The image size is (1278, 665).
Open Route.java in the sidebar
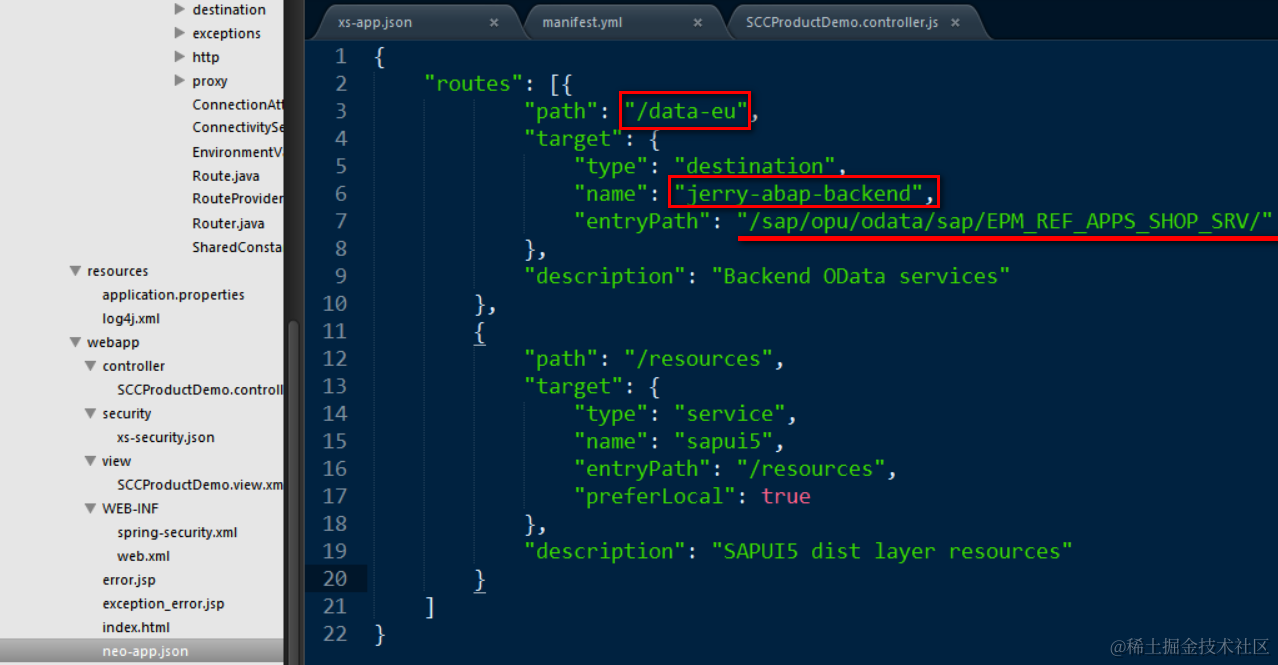point(225,176)
